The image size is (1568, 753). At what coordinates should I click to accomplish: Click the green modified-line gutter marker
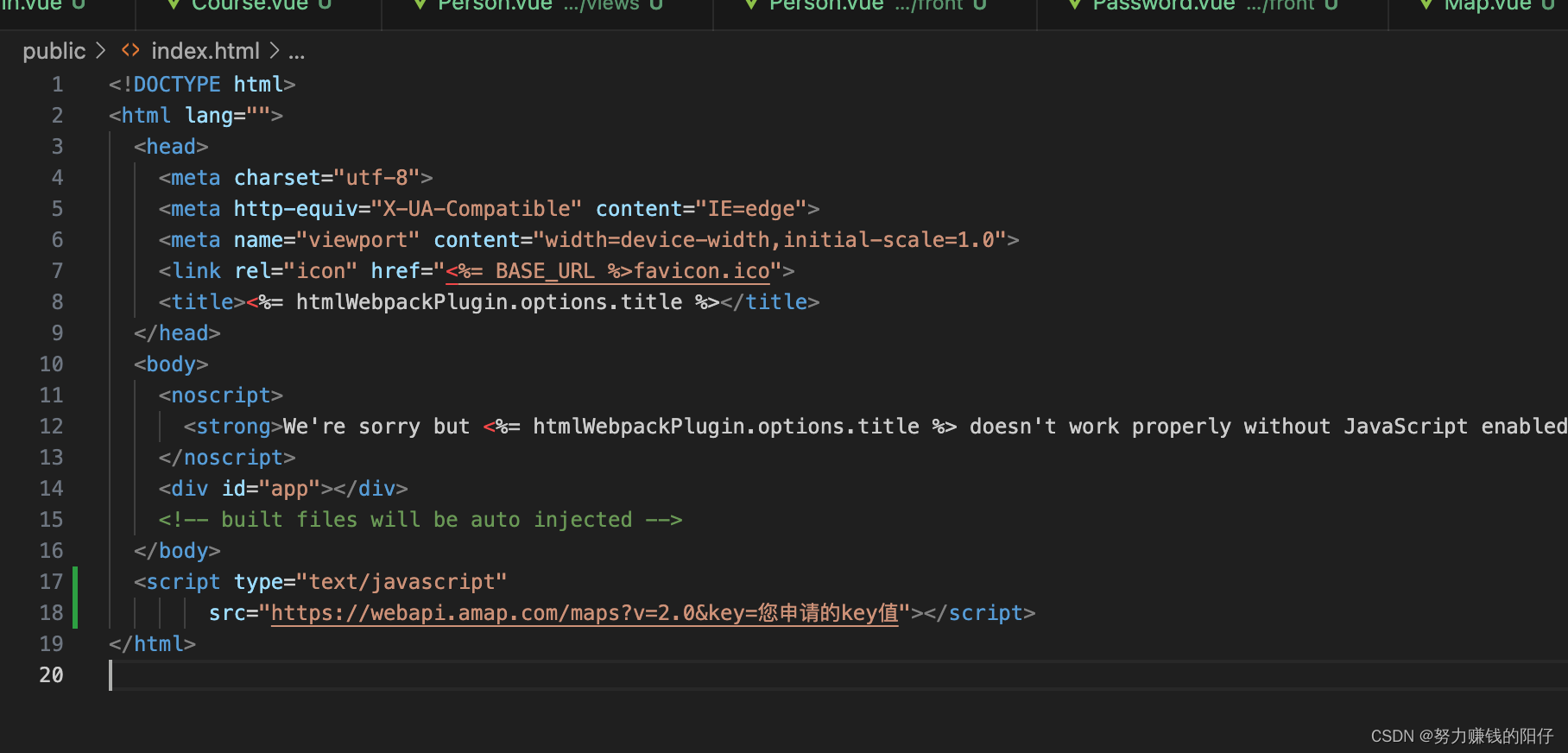[75, 598]
